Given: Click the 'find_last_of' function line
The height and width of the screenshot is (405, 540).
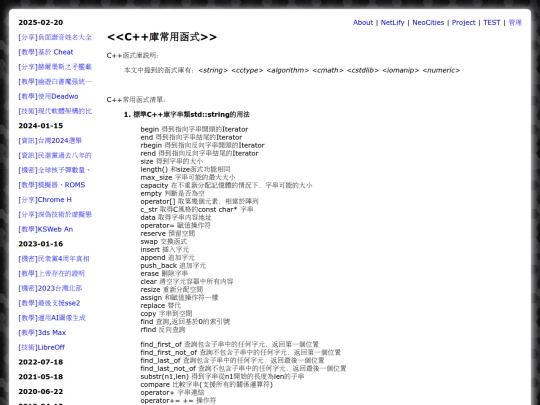Looking at the screenshot, I should coord(232,361).
